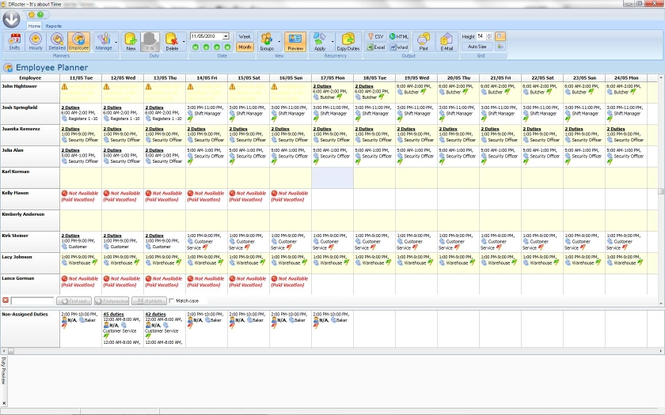Open the date picker dropdown
The width and height of the screenshot is (665, 415).
click(226, 36)
